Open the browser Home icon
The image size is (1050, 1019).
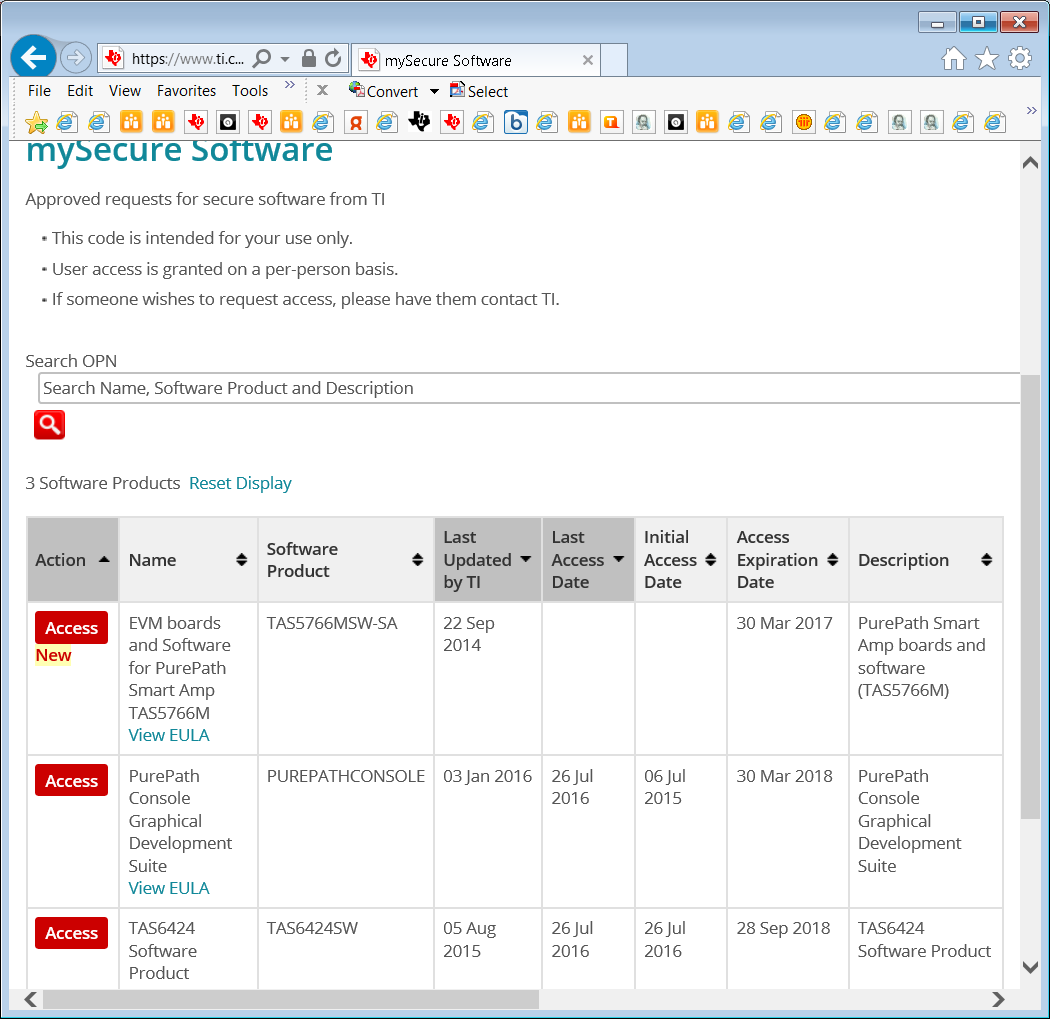coord(954,59)
